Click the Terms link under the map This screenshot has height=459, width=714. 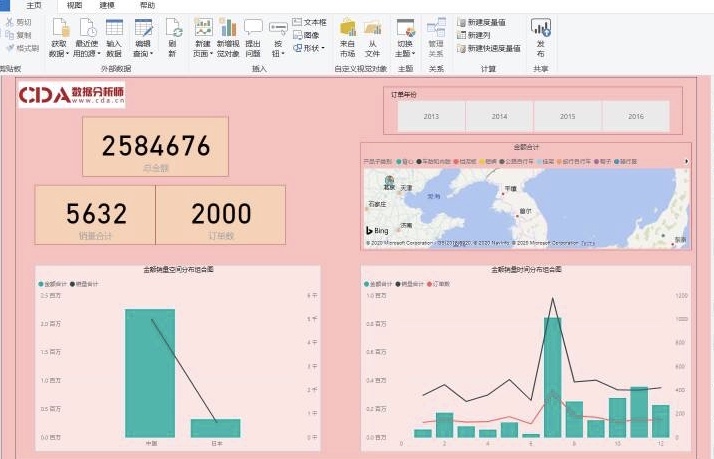click(588, 243)
